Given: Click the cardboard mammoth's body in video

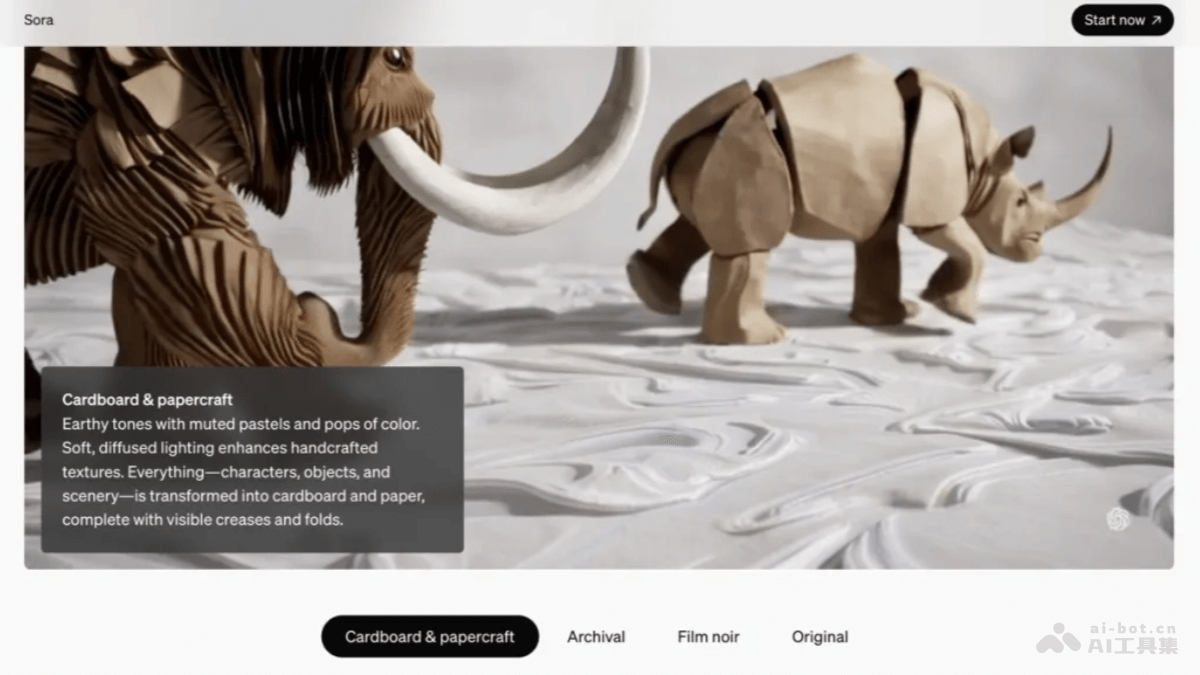Looking at the screenshot, I should coord(200,200).
